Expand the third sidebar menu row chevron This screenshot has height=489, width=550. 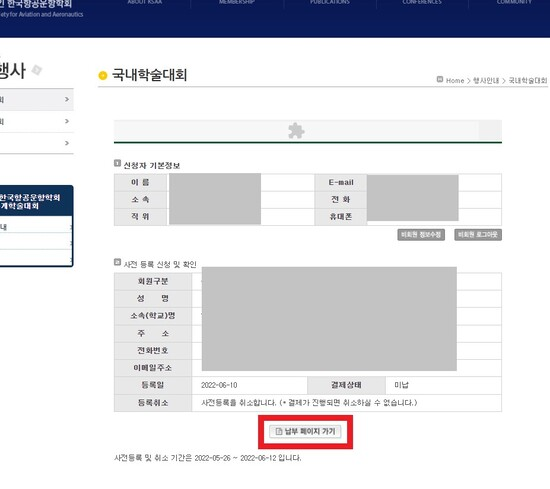click(67, 143)
